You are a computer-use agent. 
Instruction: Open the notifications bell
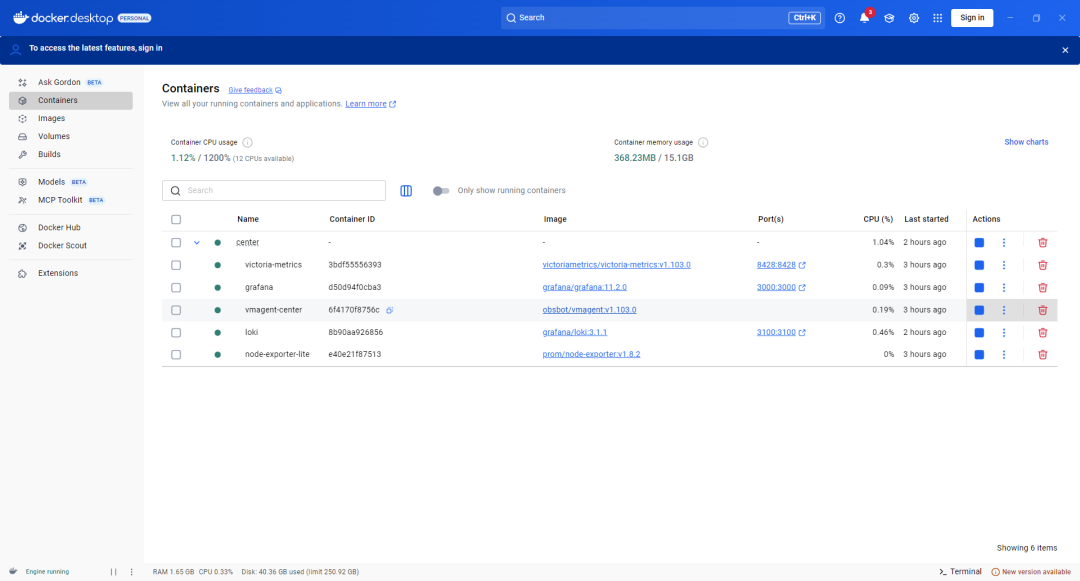pos(864,18)
